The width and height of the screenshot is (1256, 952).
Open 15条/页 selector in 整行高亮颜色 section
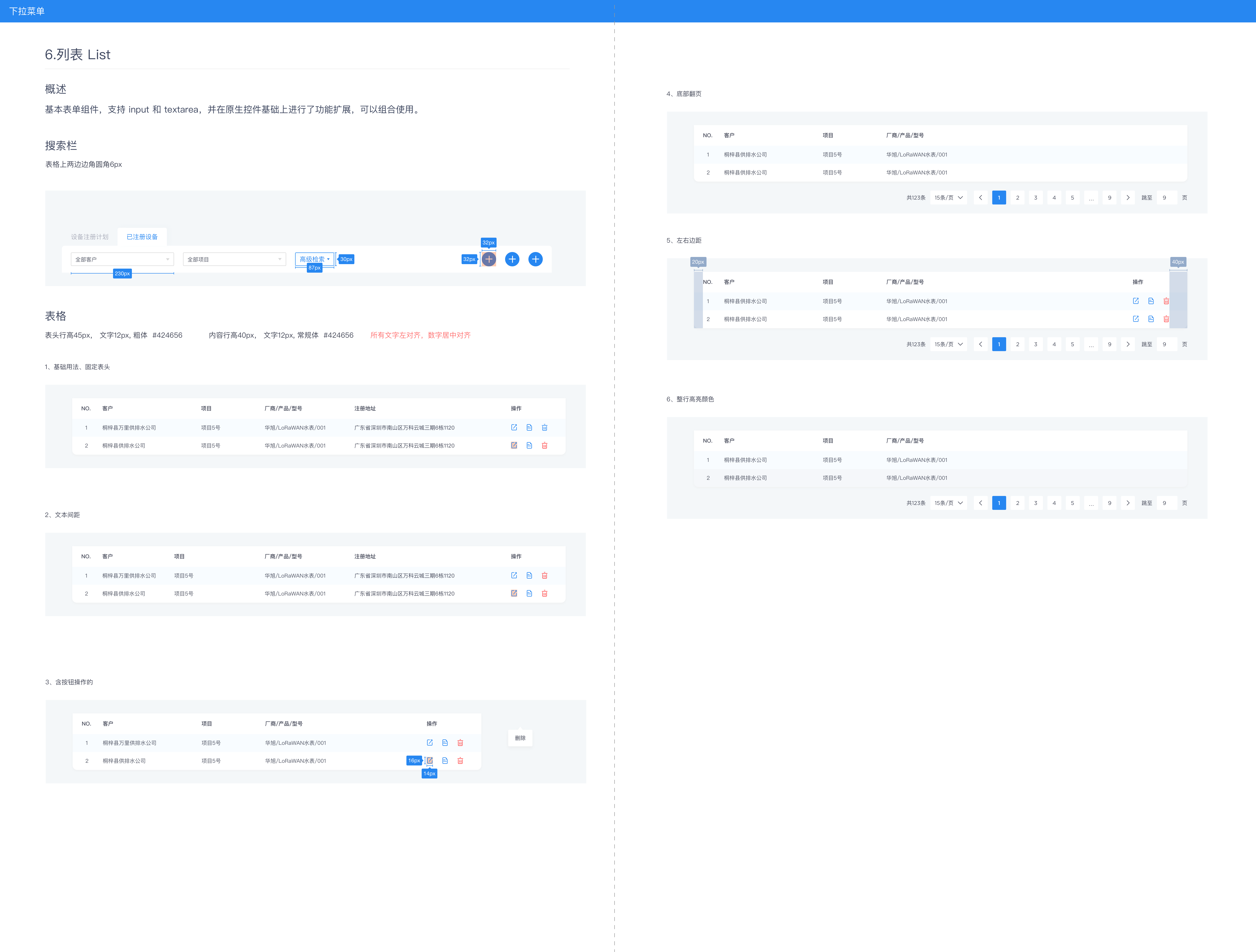click(x=949, y=503)
